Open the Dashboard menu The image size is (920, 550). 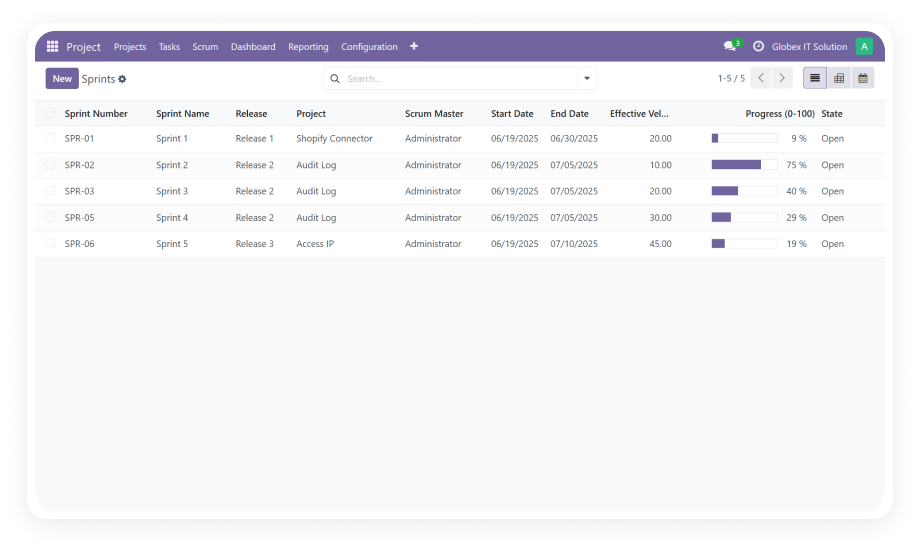pyautogui.click(x=253, y=46)
